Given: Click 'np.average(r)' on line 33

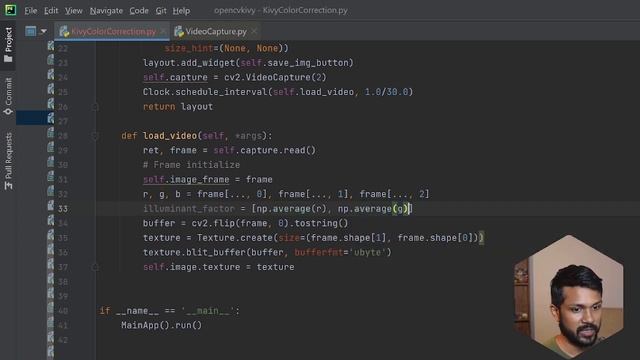Looking at the screenshot, I should 291,209.
